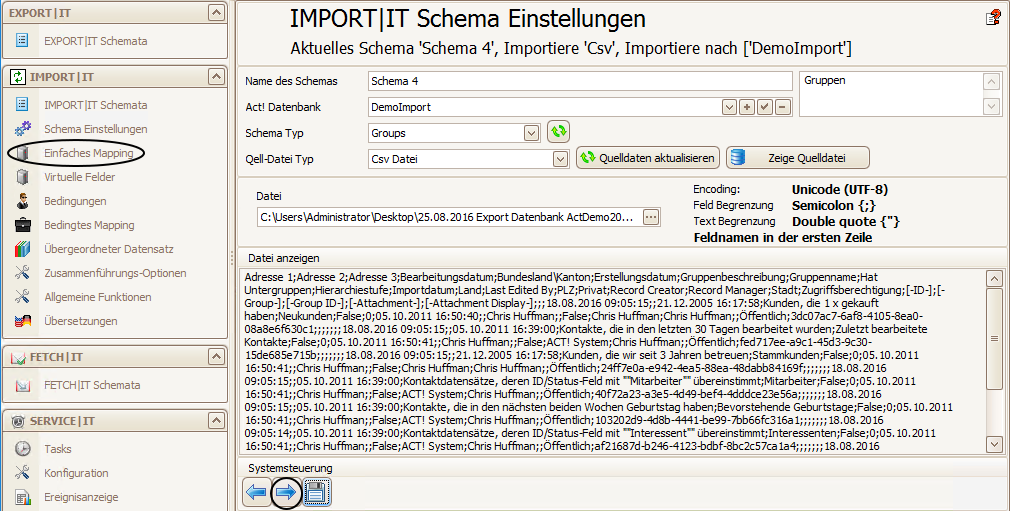Click the help icon in the top right corner
This screenshot has width=1010, height=511.
(x=993, y=17)
